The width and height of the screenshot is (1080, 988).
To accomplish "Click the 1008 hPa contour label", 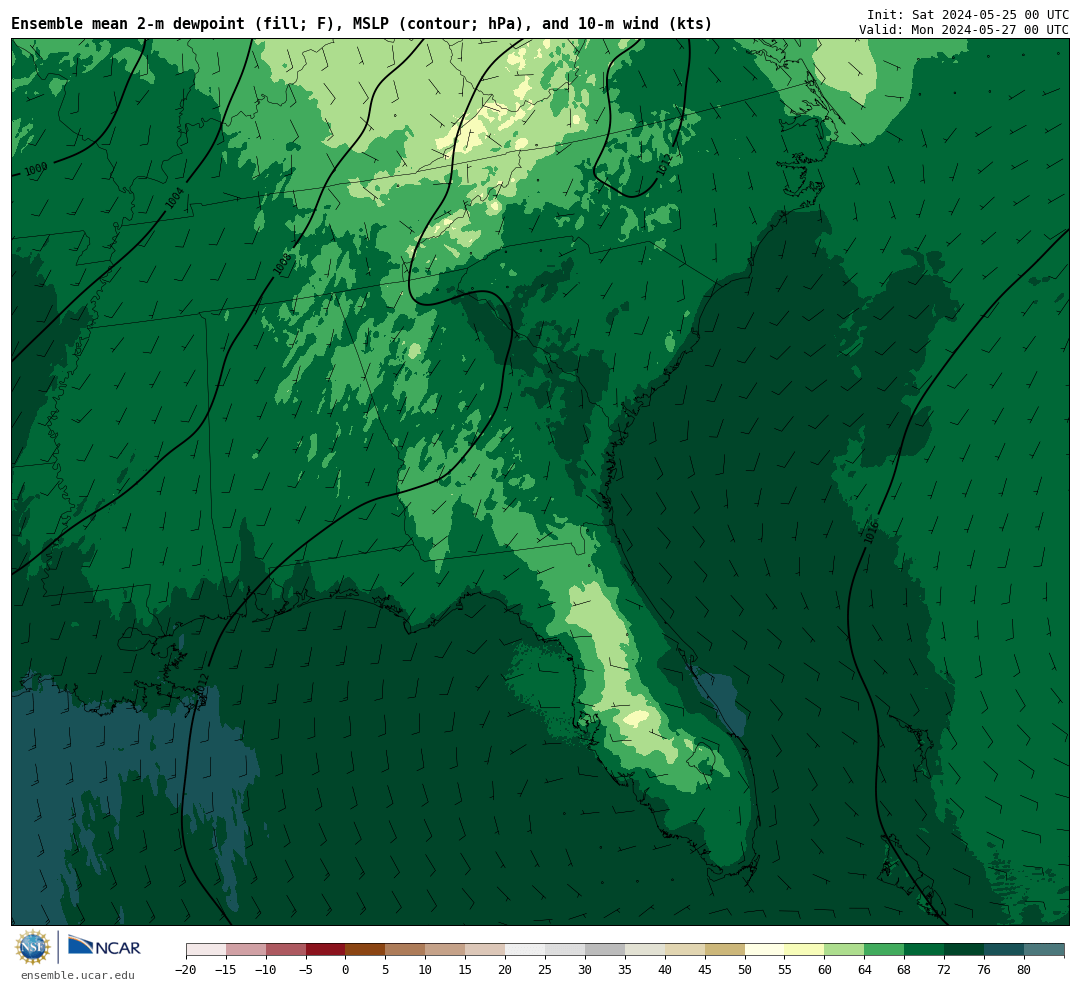I will coord(282,264).
